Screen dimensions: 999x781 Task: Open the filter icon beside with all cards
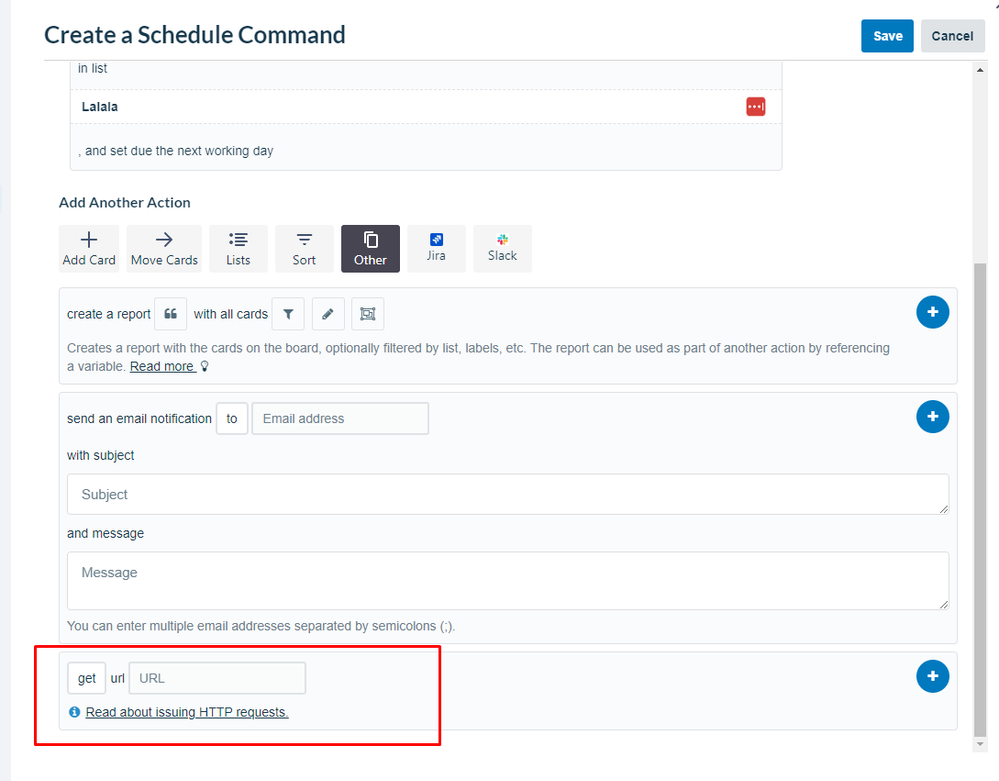(x=288, y=313)
